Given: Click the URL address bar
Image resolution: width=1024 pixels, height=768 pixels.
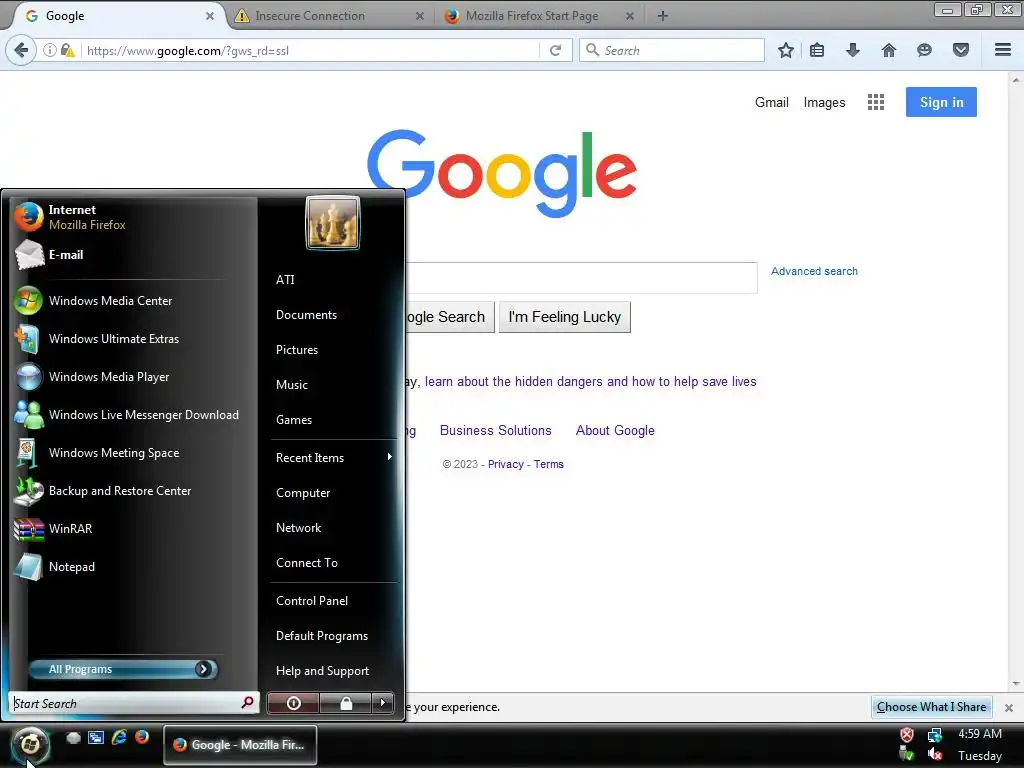Looking at the screenshot, I should 312,50.
